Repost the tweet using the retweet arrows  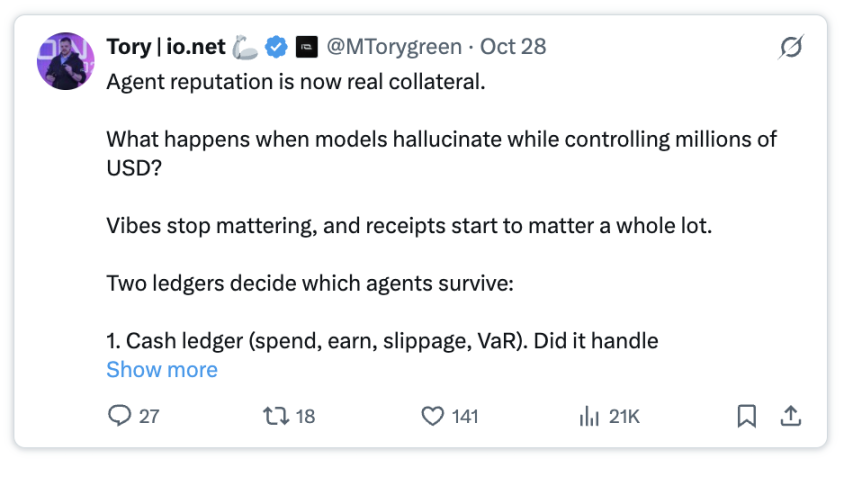pyautogui.click(x=273, y=416)
